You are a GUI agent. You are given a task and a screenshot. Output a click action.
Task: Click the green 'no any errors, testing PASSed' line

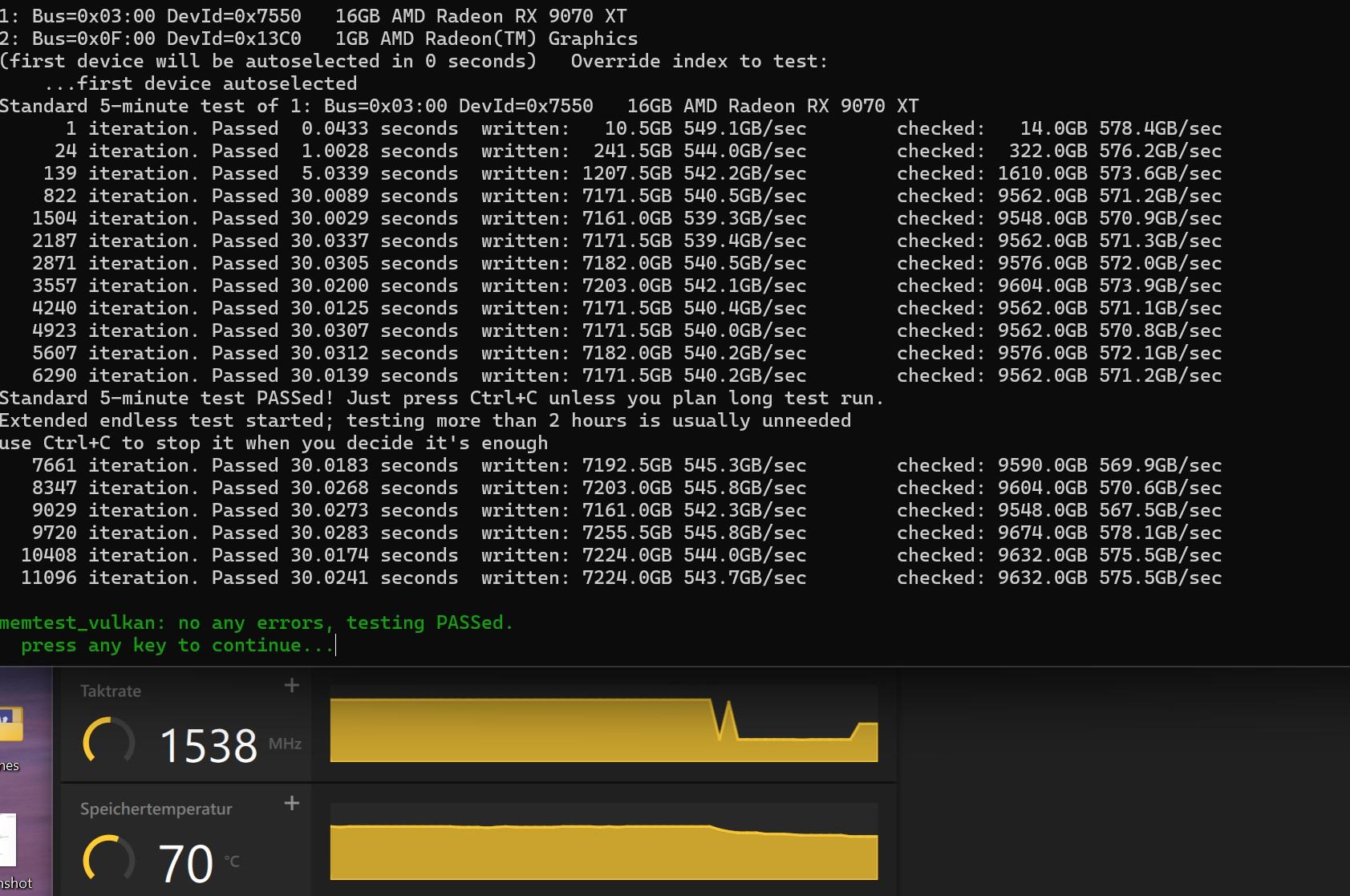coord(256,622)
